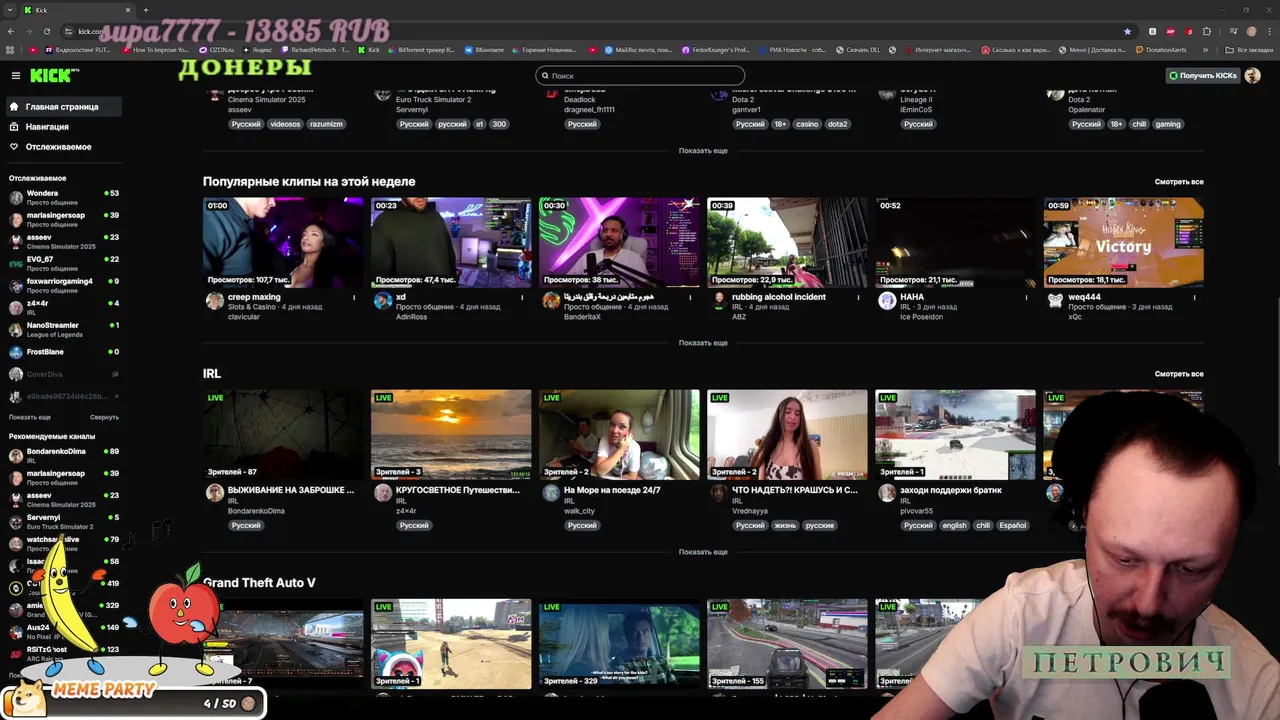
Task: Expand the tab search dropdown
Action: (x=10, y=10)
